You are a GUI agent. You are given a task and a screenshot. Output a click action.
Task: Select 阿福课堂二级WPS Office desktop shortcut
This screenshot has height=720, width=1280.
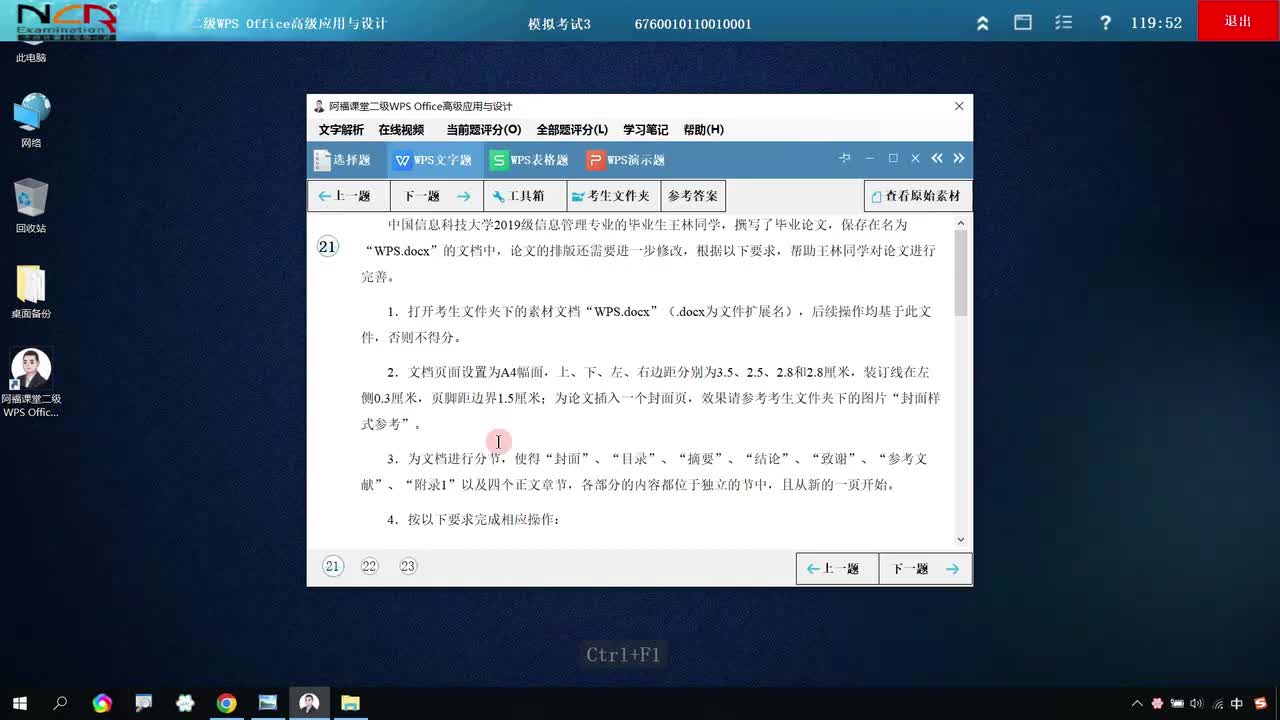(31, 383)
